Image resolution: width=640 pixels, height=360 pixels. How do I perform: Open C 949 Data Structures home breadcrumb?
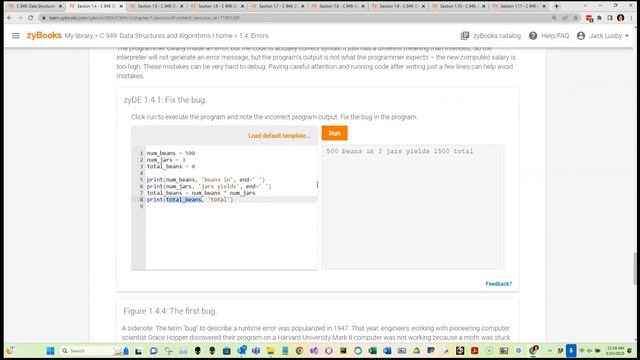pos(166,36)
